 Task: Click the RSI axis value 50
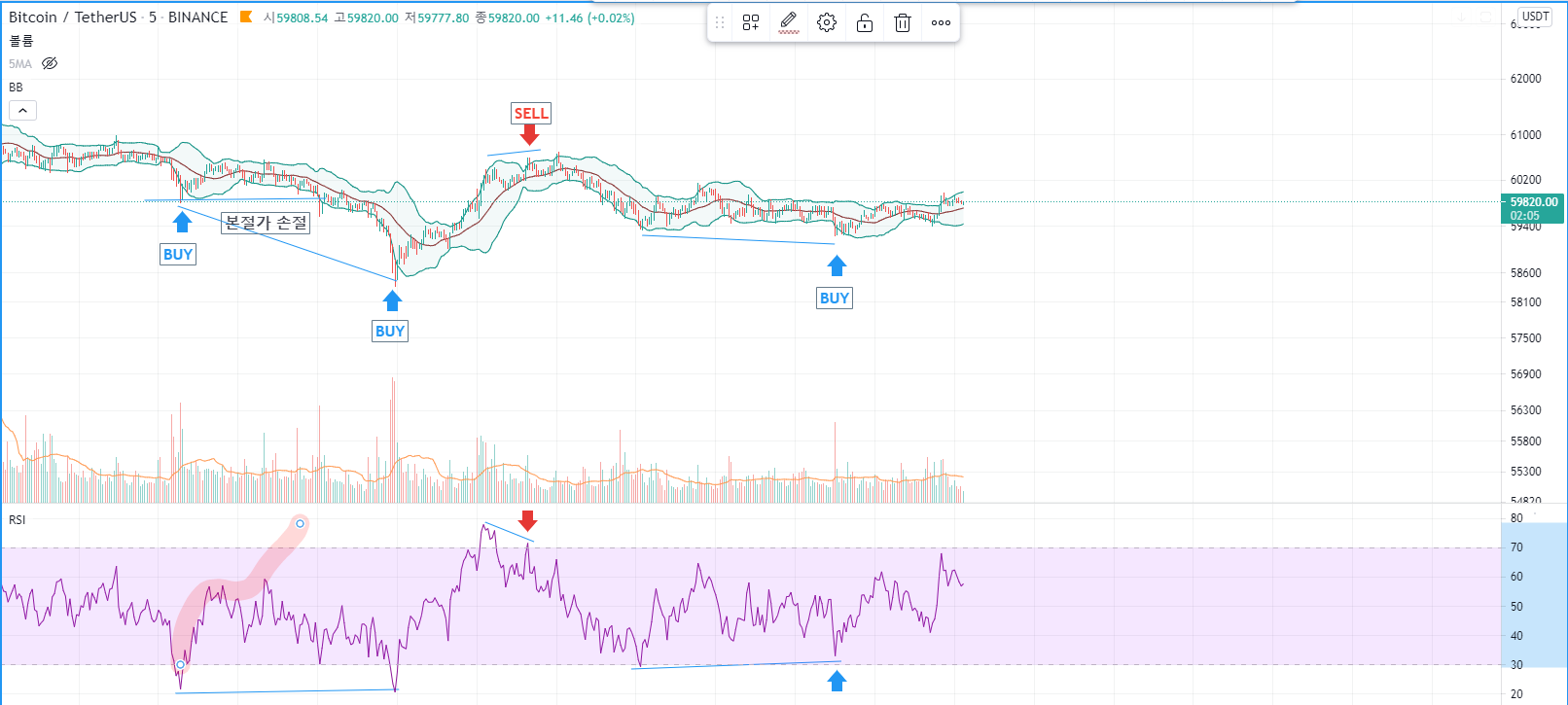click(x=1516, y=607)
